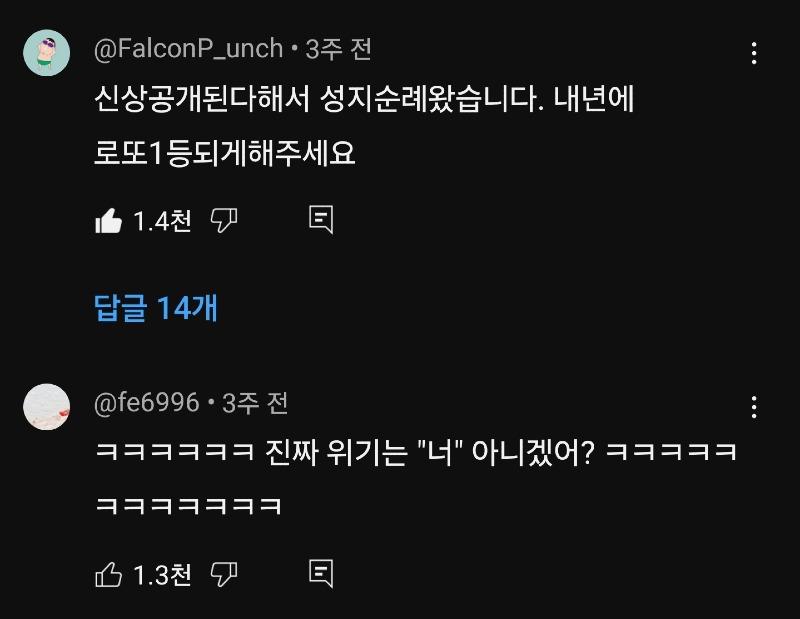Click the 3주 전 timestamp on @FalconP_unch's comment
The height and width of the screenshot is (619, 800).
pos(338,48)
